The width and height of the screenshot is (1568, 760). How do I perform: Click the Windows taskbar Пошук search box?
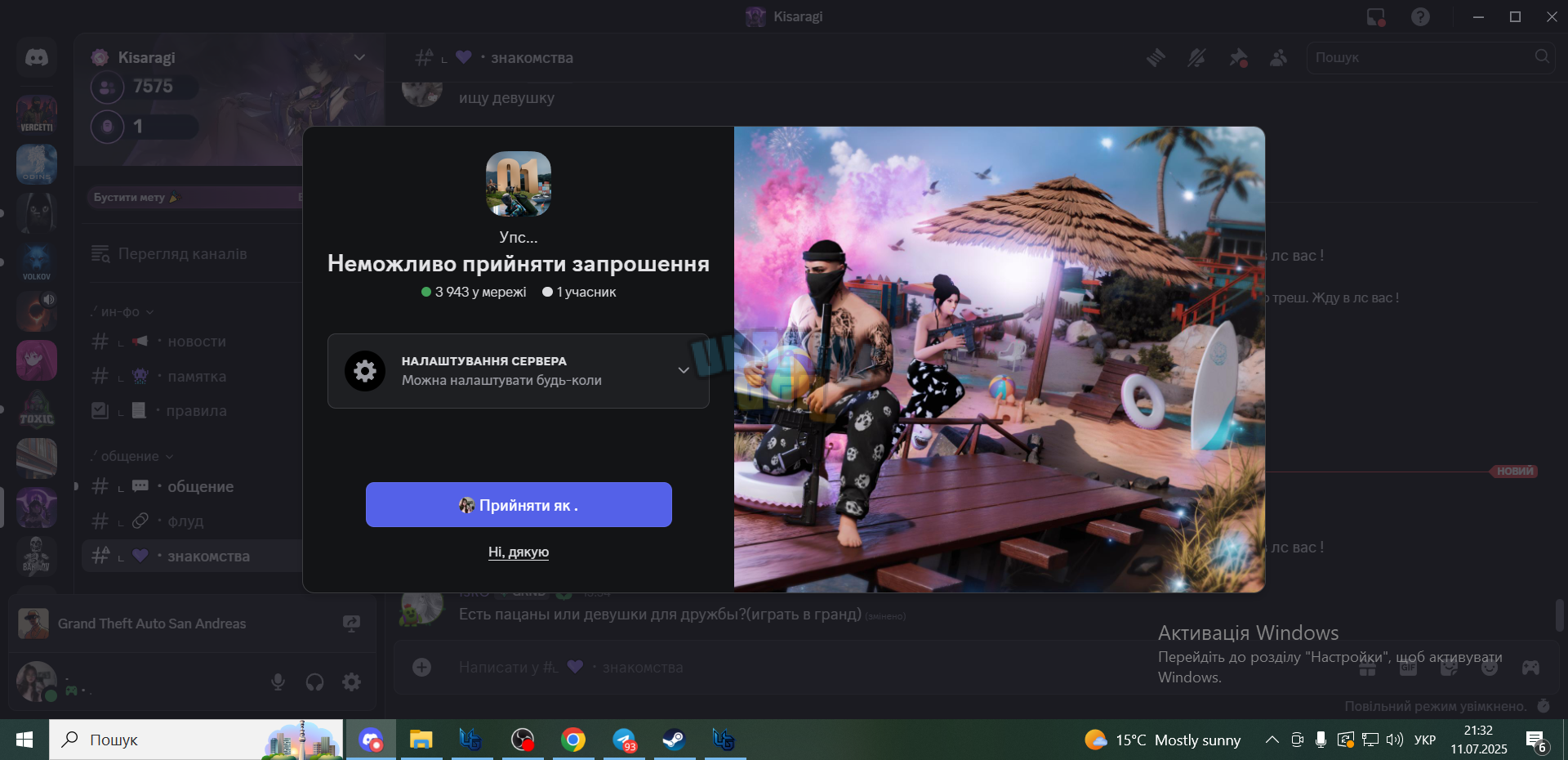pos(196,740)
